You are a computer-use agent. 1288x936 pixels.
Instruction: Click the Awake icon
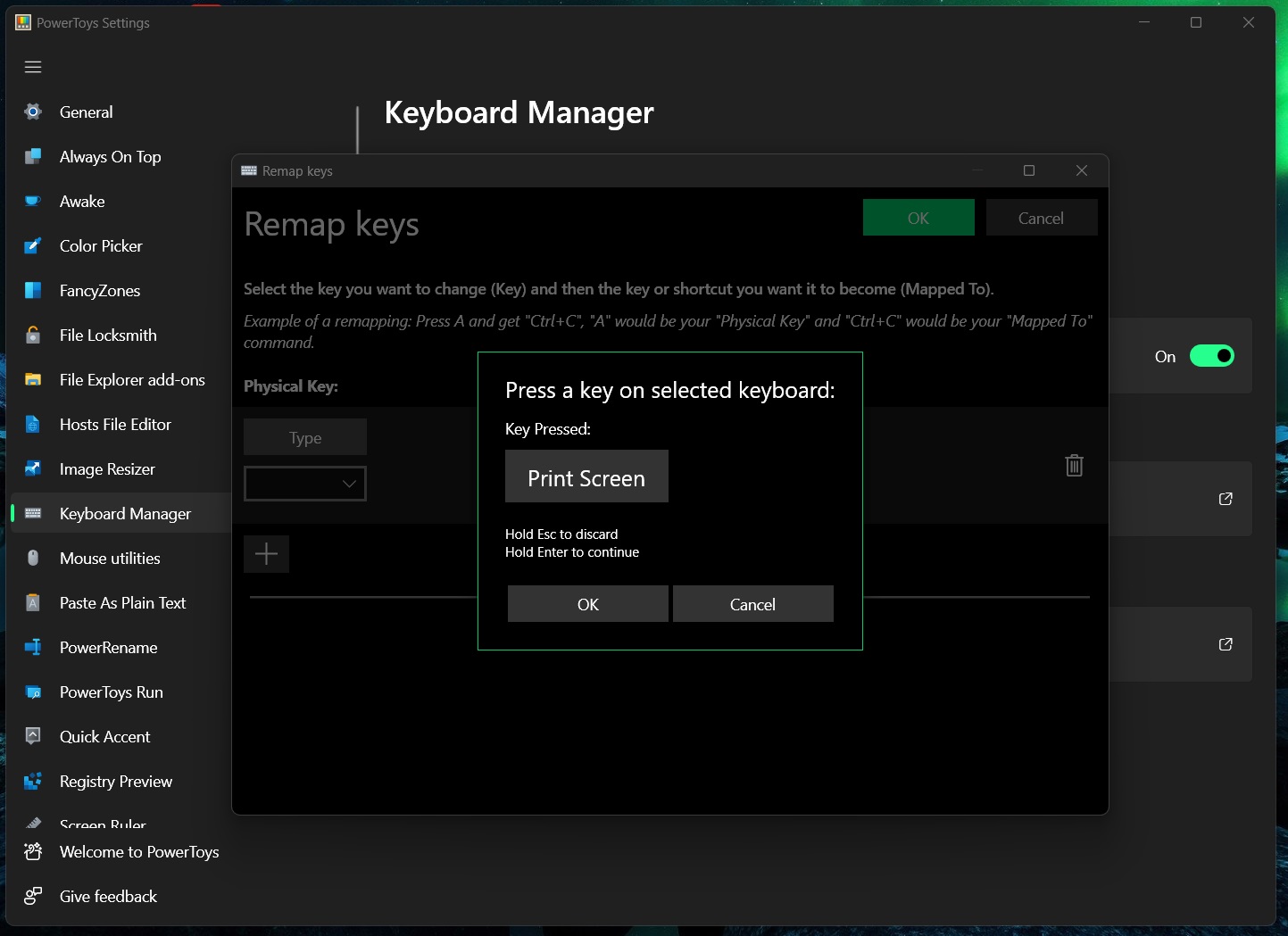click(x=33, y=201)
